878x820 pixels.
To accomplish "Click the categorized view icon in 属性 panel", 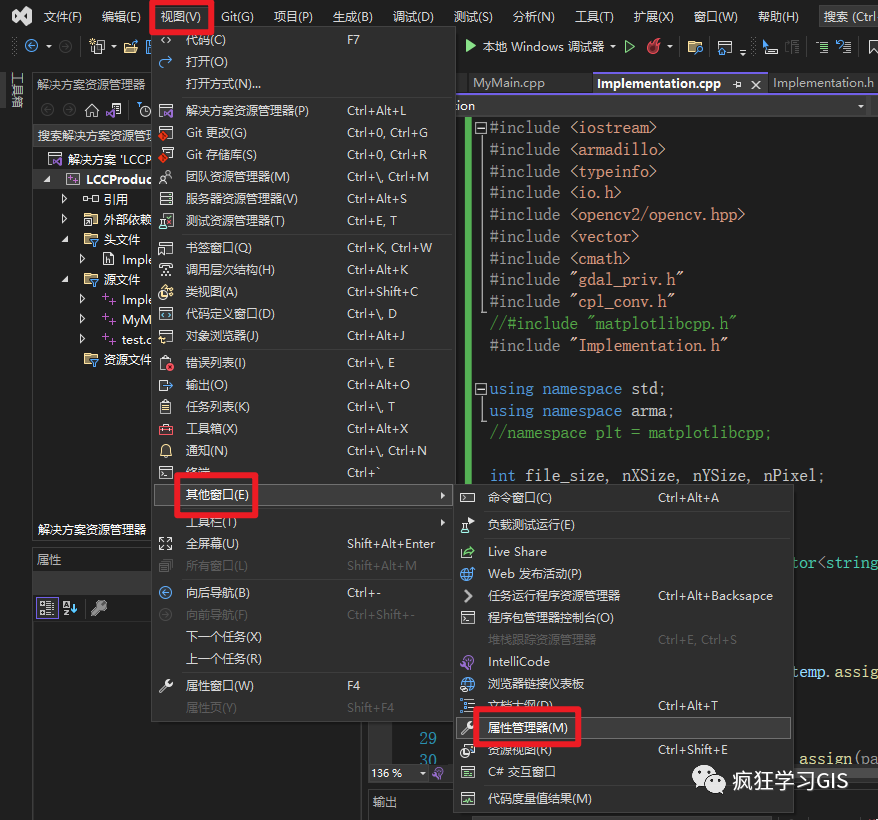I will [47, 608].
